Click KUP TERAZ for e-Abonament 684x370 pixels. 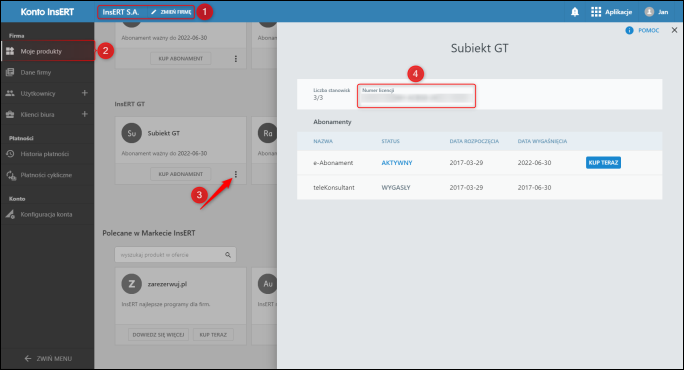pos(603,162)
